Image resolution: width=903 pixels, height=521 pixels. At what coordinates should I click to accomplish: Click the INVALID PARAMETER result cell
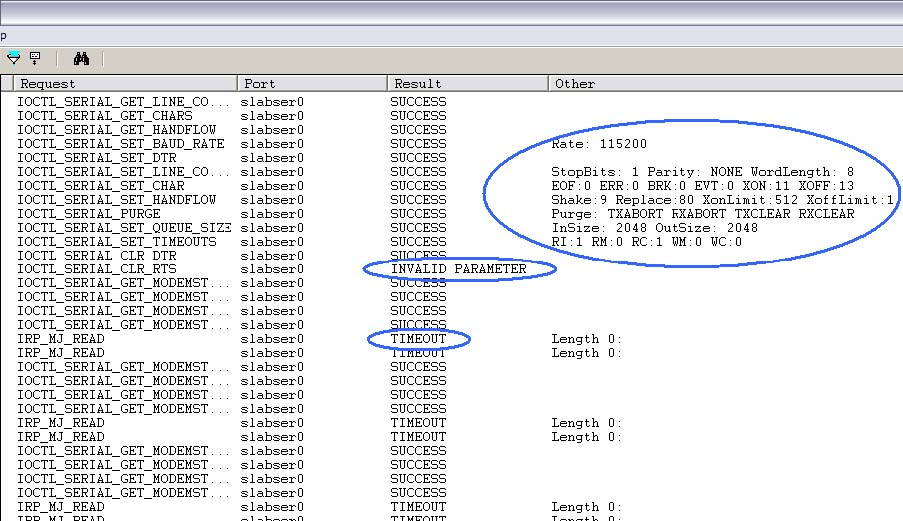[x=458, y=270]
